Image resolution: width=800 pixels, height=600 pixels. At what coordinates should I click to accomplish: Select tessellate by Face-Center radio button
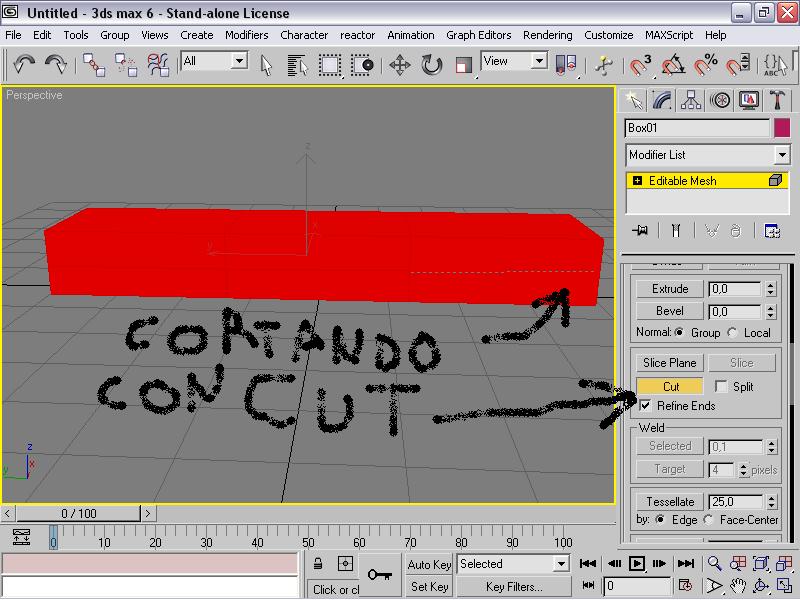708,519
